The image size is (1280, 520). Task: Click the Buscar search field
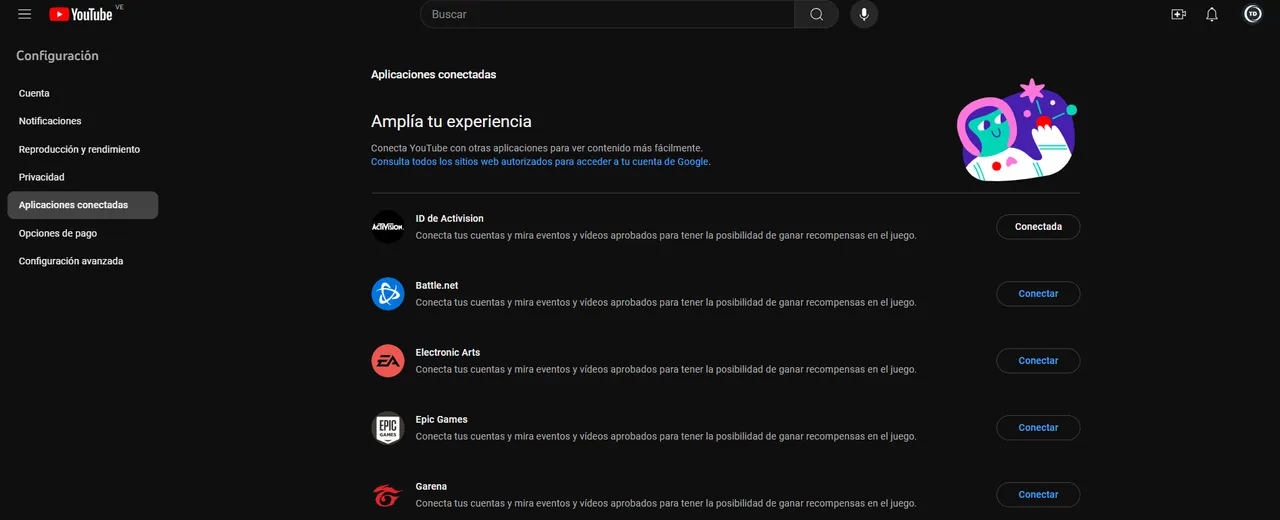[x=608, y=14]
